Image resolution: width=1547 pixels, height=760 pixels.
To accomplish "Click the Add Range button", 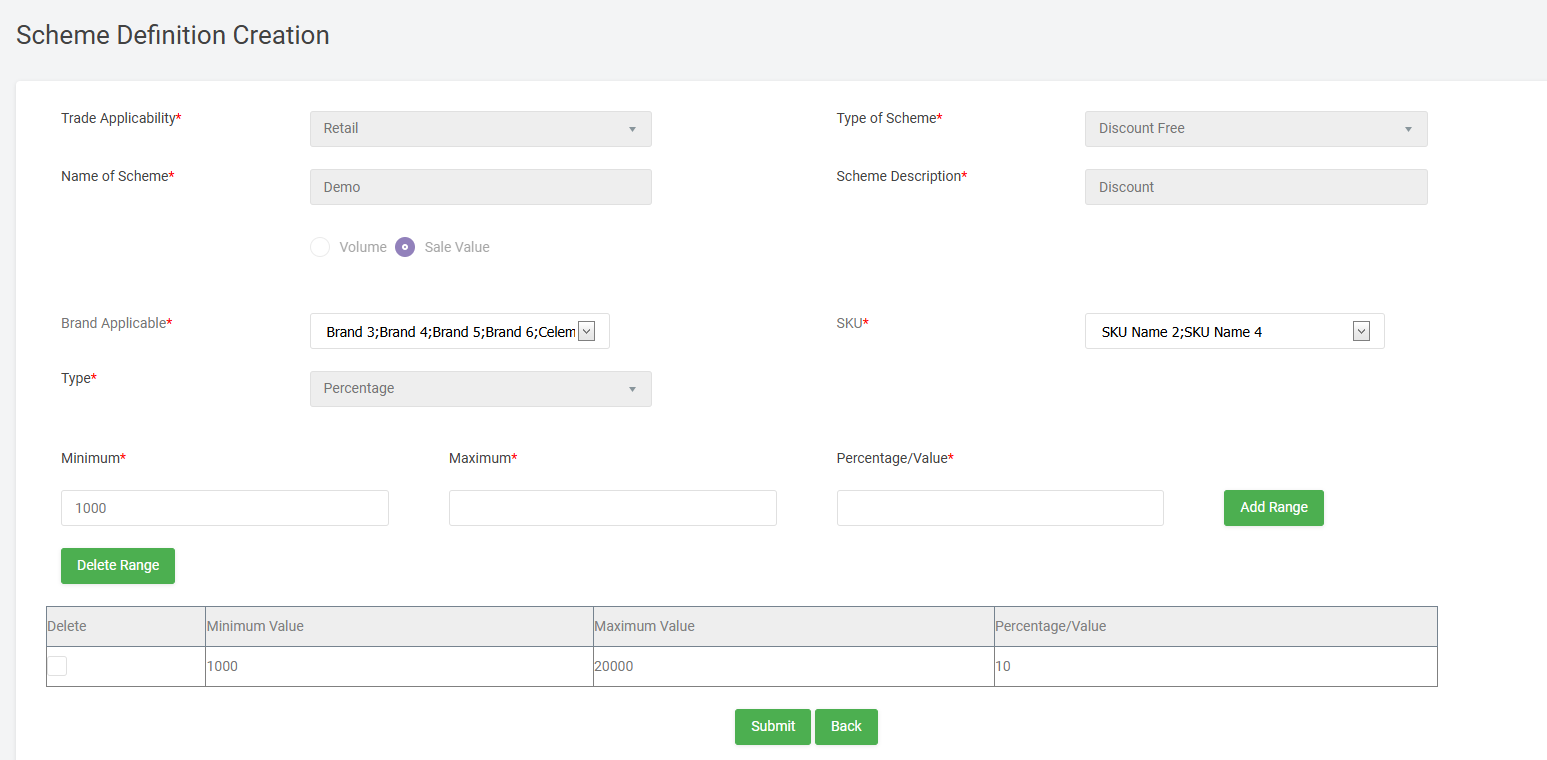I will pos(1274,508).
